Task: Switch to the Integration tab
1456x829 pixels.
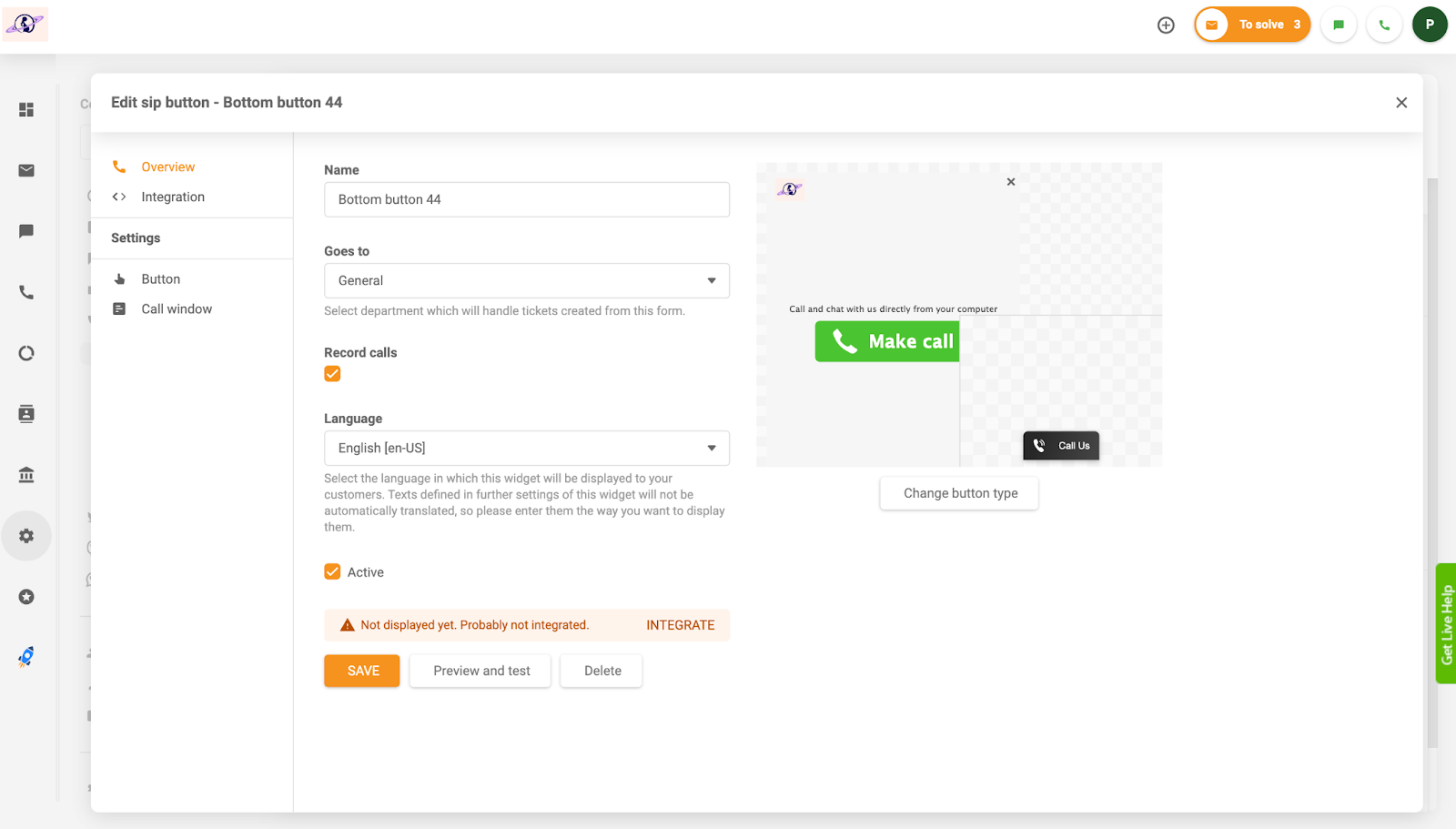Action: tap(172, 197)
